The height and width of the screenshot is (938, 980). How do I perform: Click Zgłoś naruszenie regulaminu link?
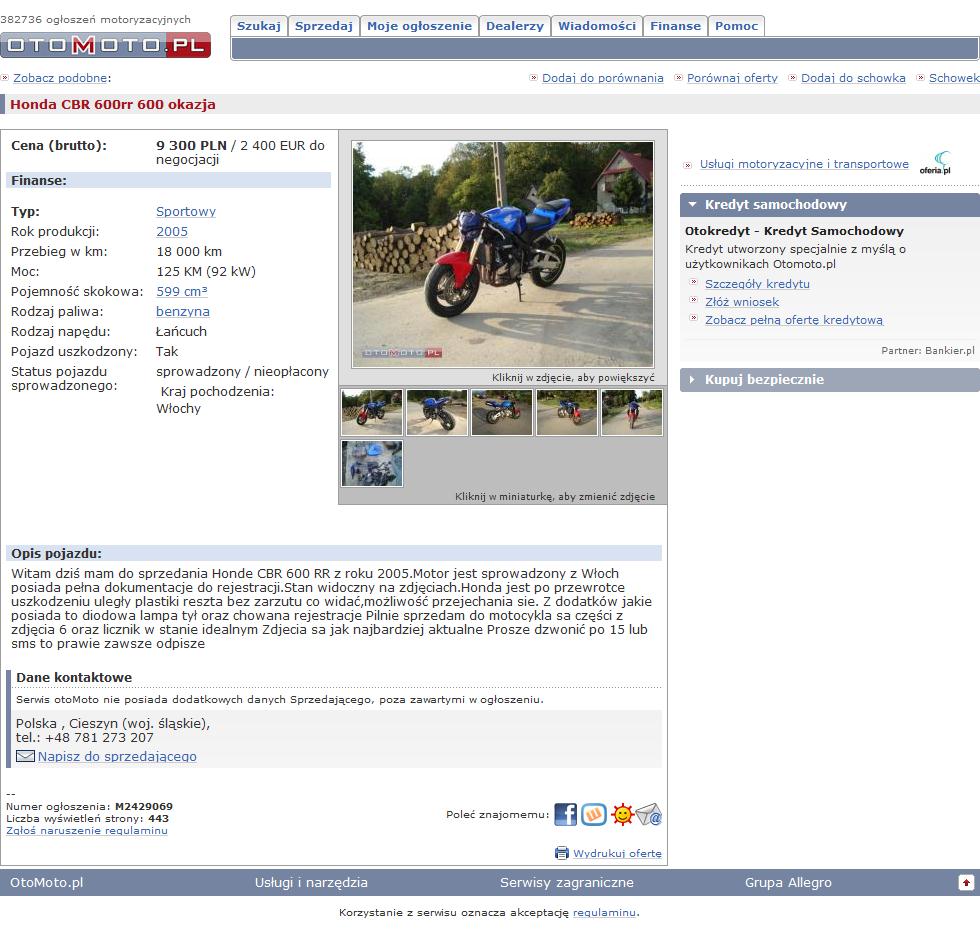point(87,831)
